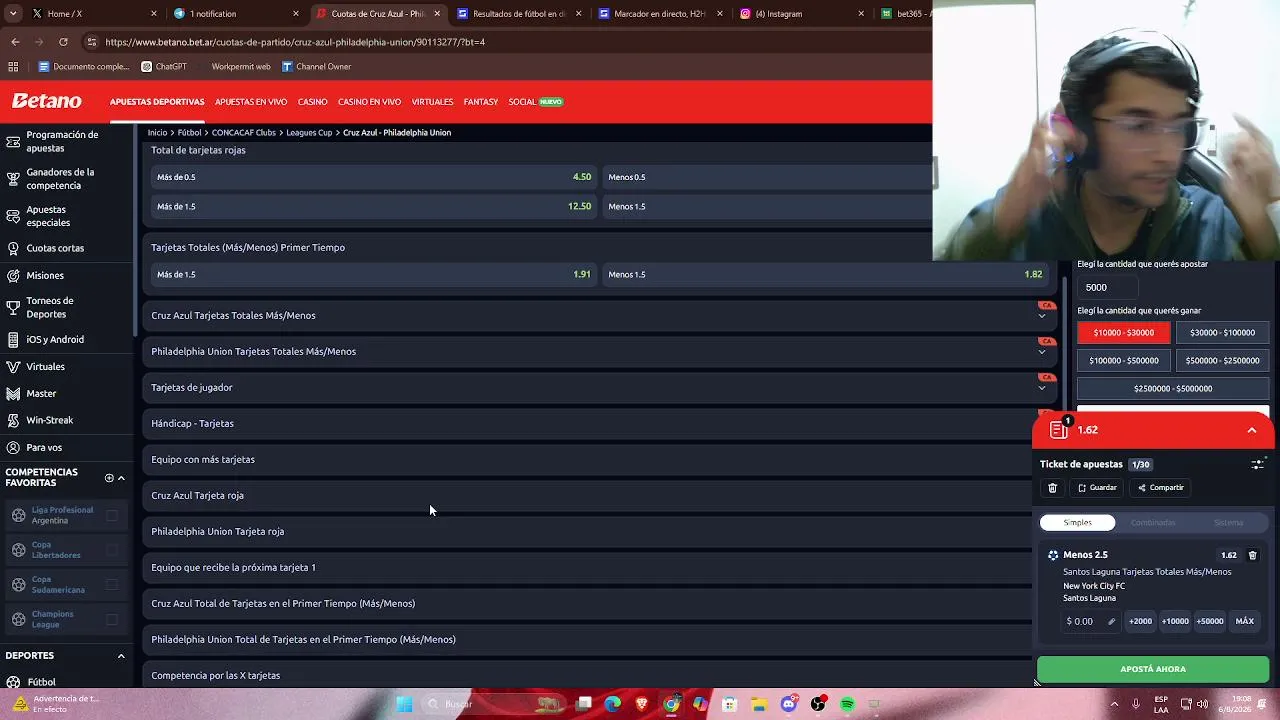Go to the Casino section
Image resolution: width=1280 pixels, height=720 pixels.
312,102
